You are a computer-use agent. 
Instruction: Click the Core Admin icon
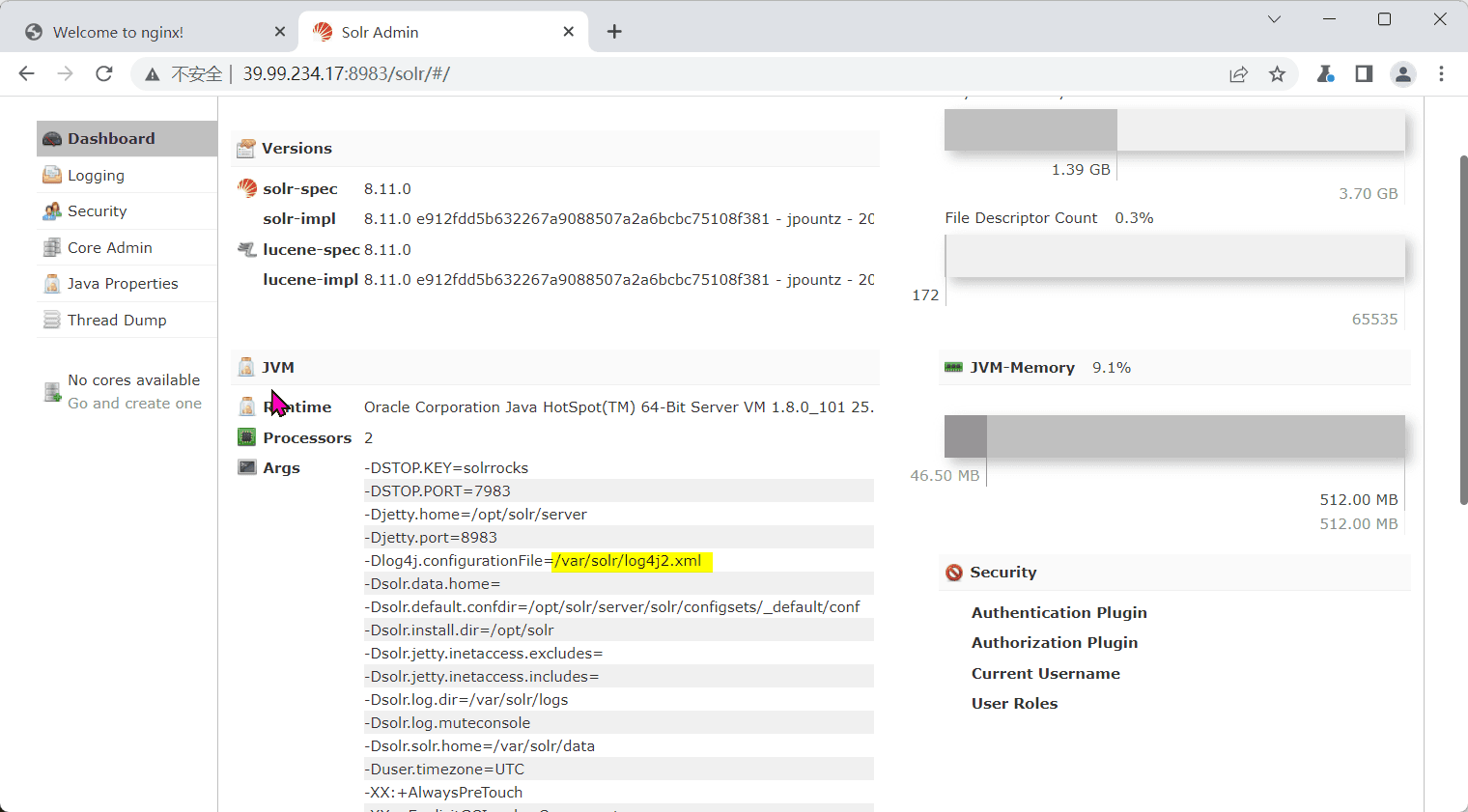click(52, 247)
